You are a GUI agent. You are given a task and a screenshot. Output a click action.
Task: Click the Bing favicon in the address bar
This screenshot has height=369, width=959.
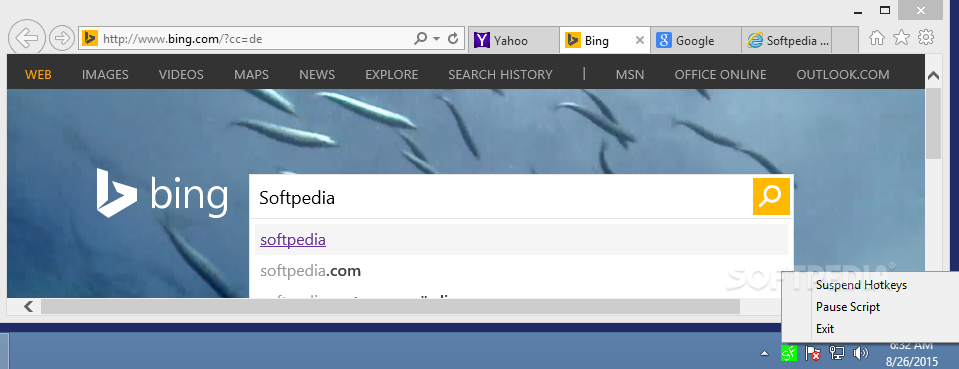[91, 39]
